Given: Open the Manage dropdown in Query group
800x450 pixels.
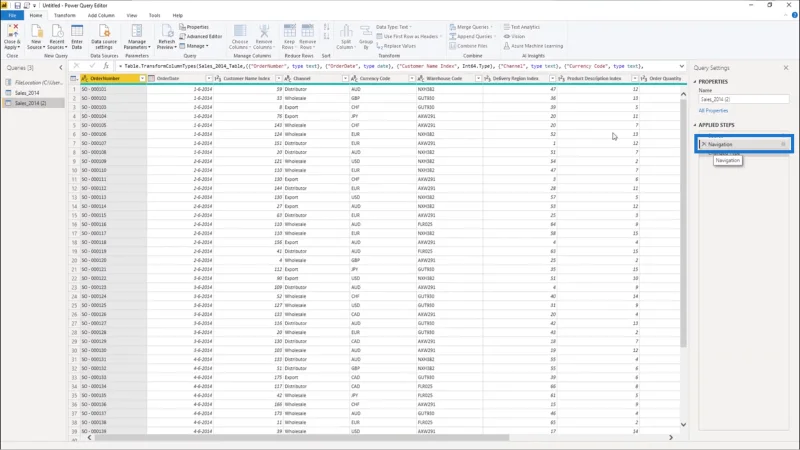Looking at the screenshot, I should pyautogui.click(x=194, y=46).
